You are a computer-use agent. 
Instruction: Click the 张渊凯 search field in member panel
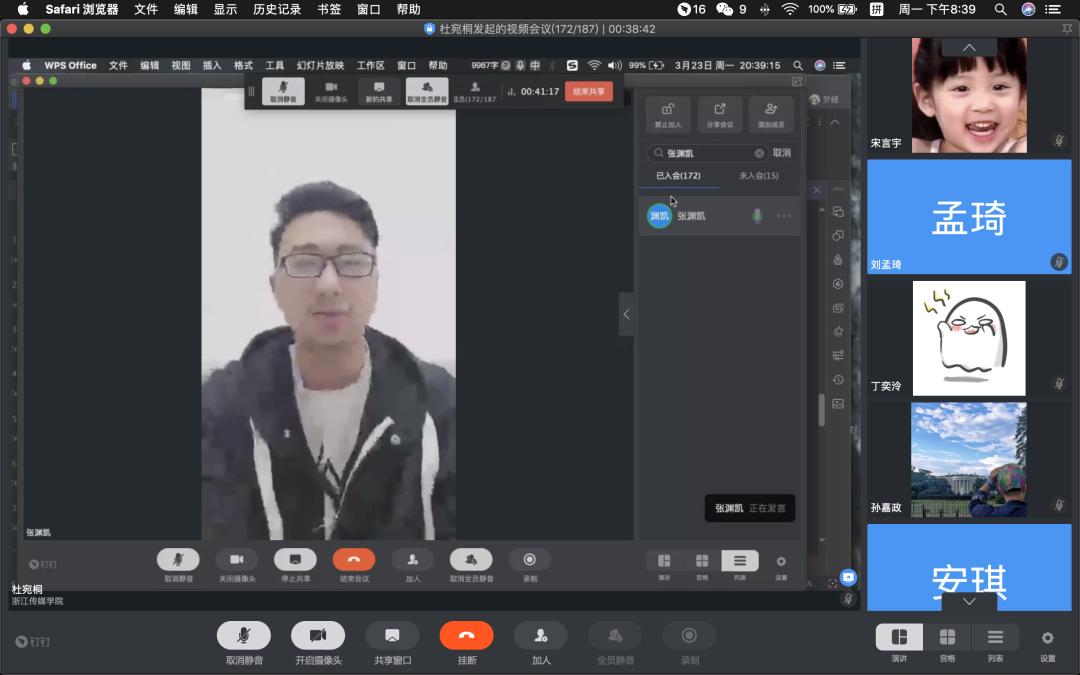click(708, 153)
